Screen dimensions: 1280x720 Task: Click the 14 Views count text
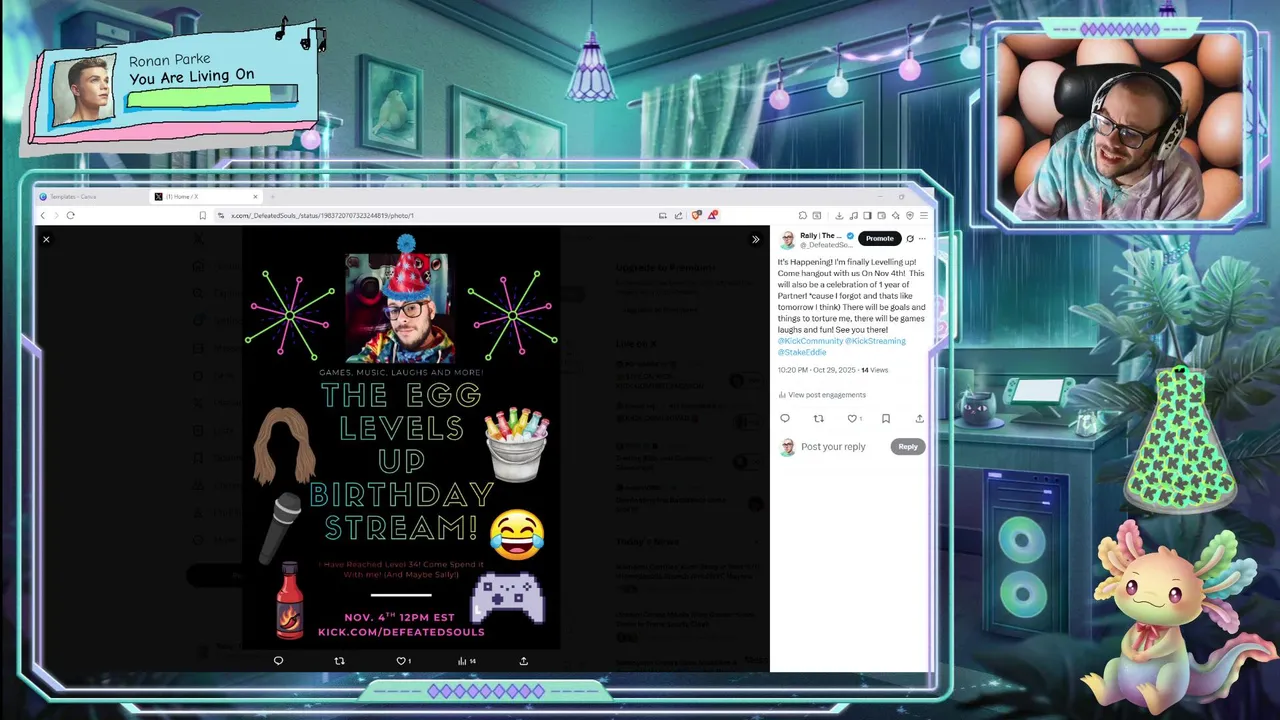tap(875, 370)
